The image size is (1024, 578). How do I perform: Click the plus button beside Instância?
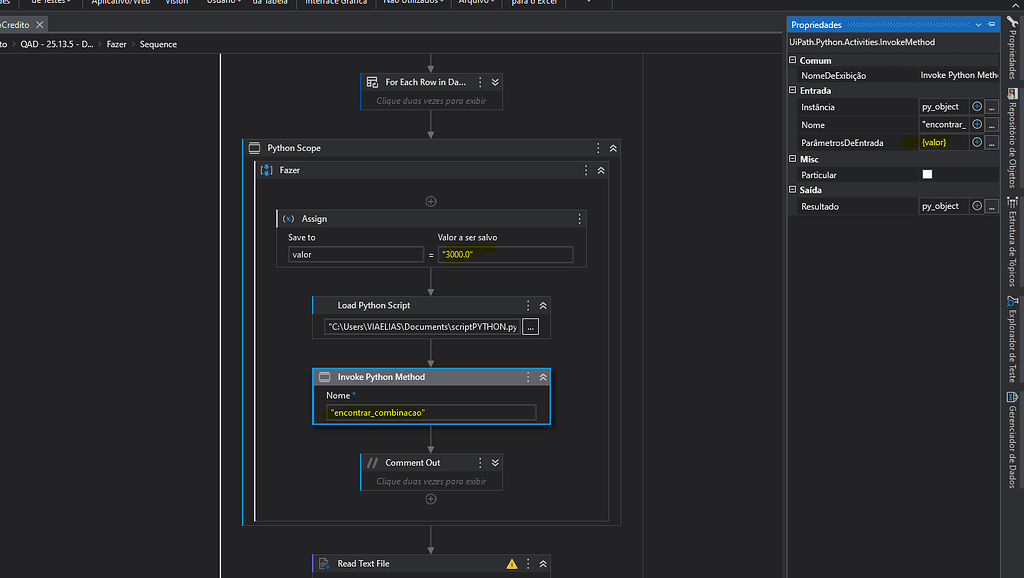(x=977, y=106)
